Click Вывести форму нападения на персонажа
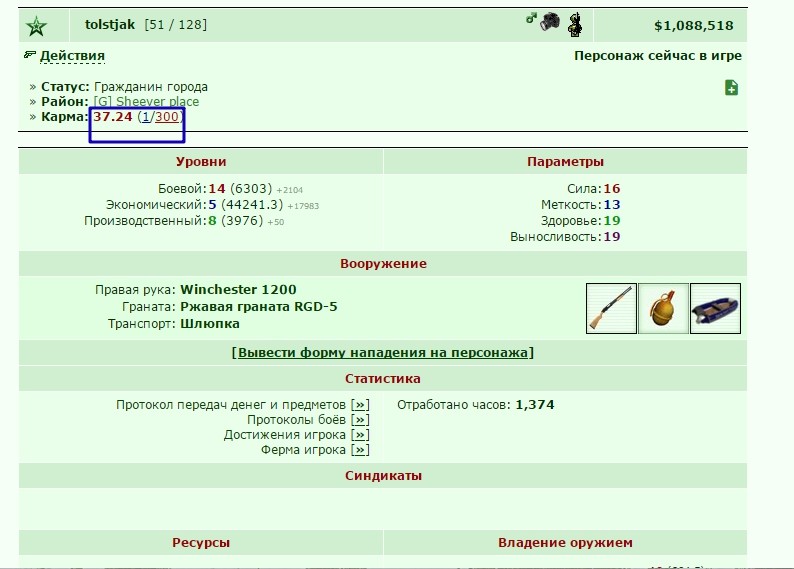Image resolution: width=794 pixels, height=569 pixels. click(x=383, y=352)
